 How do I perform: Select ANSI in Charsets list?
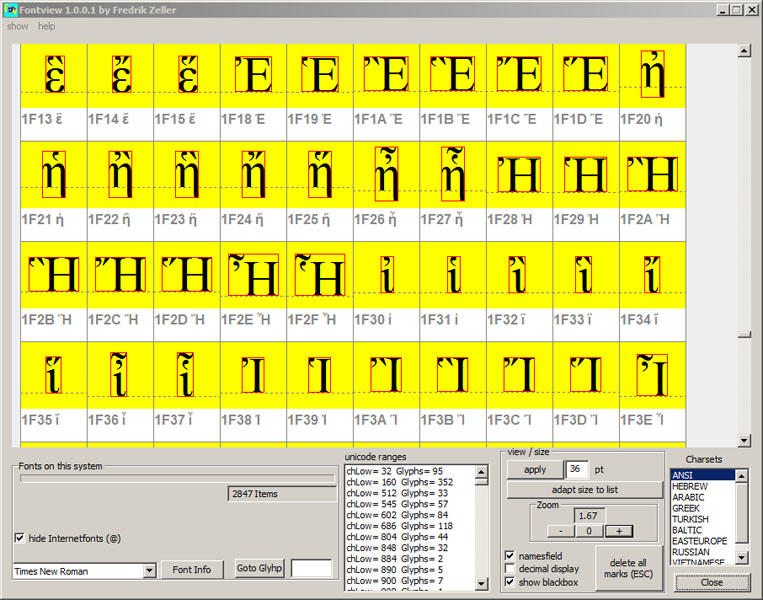703,475
